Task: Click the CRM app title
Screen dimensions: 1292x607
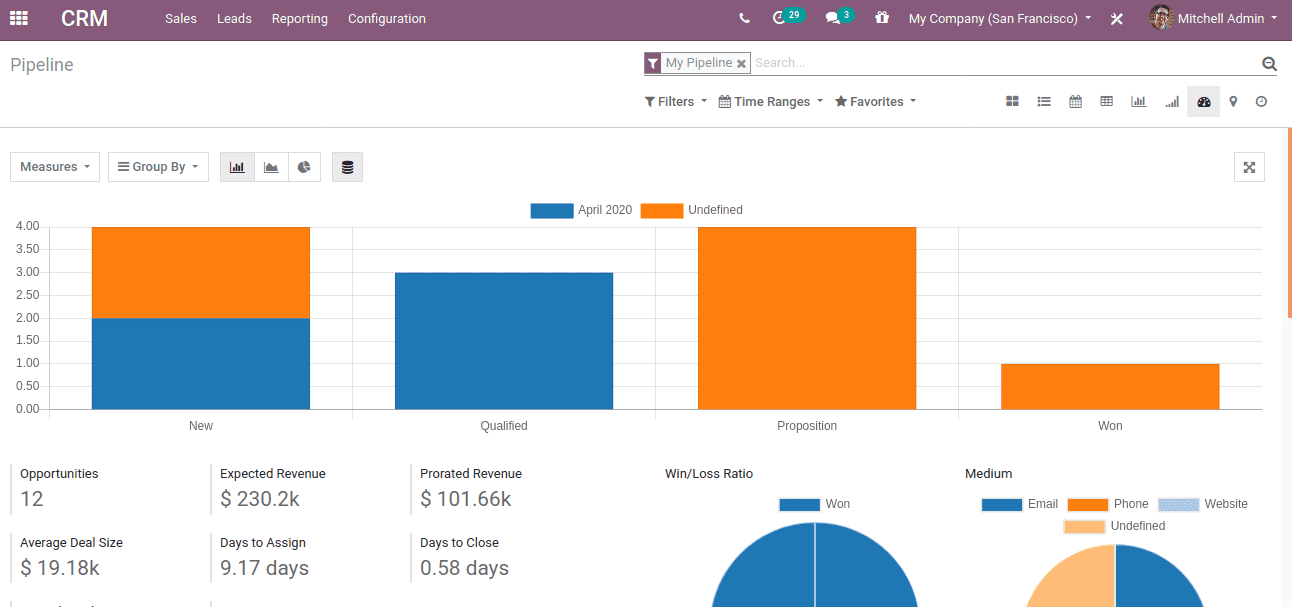Action: pyautogui.click(x=84, y=18)
